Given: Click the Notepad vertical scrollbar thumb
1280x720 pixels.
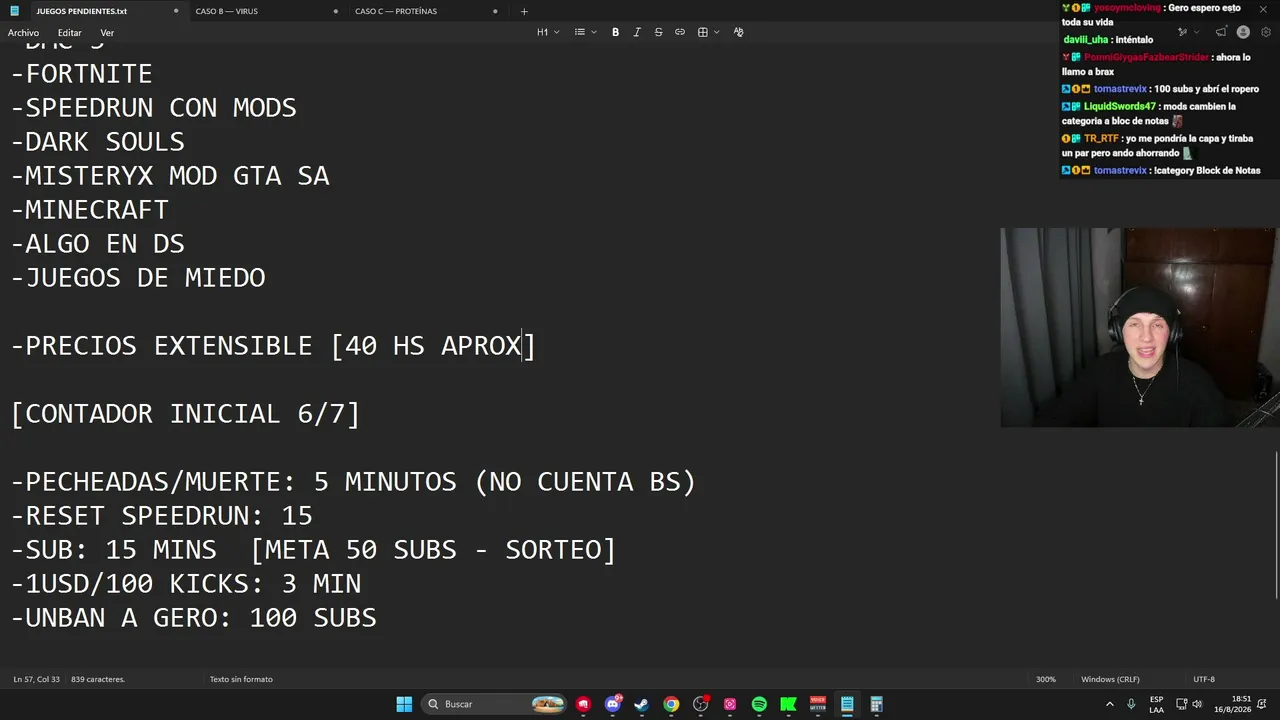Looking at the screenshot, I should [x=1276, y=527].
